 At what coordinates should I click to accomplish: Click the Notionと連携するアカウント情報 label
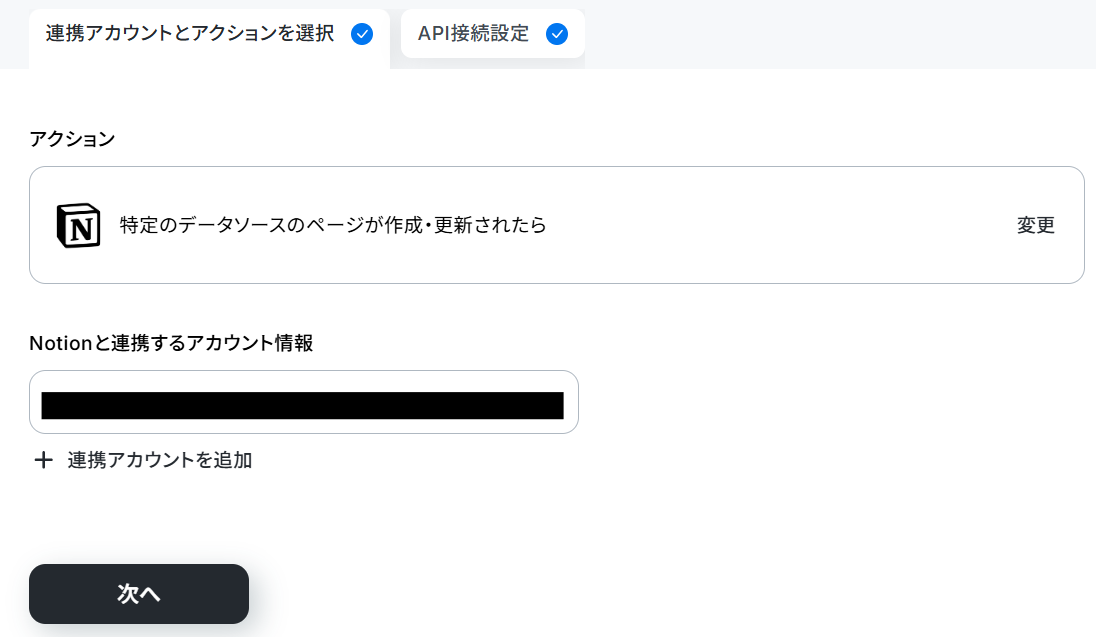[x=171, y=343]
